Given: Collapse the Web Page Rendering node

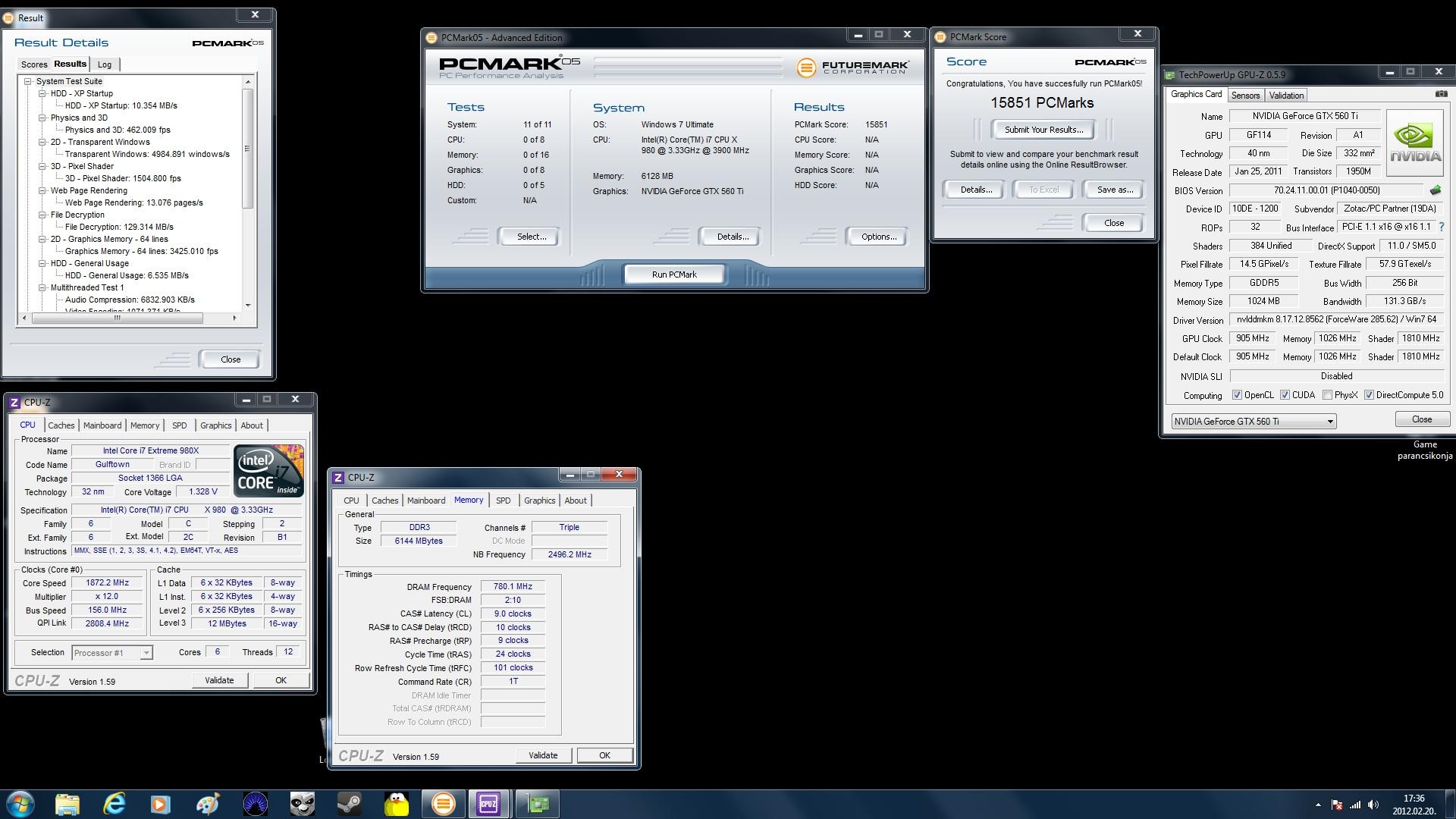Looking at the screenshot, I should pos(42,190).
